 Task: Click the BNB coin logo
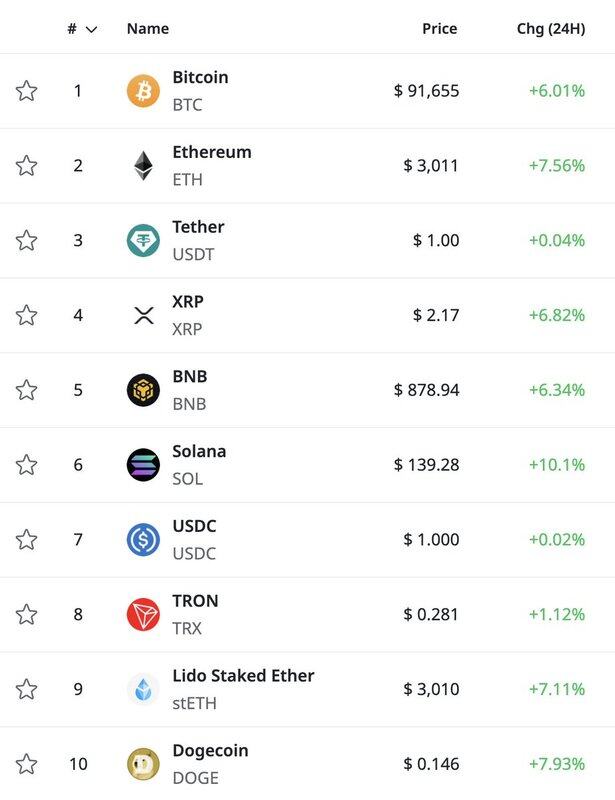(143, 390)
